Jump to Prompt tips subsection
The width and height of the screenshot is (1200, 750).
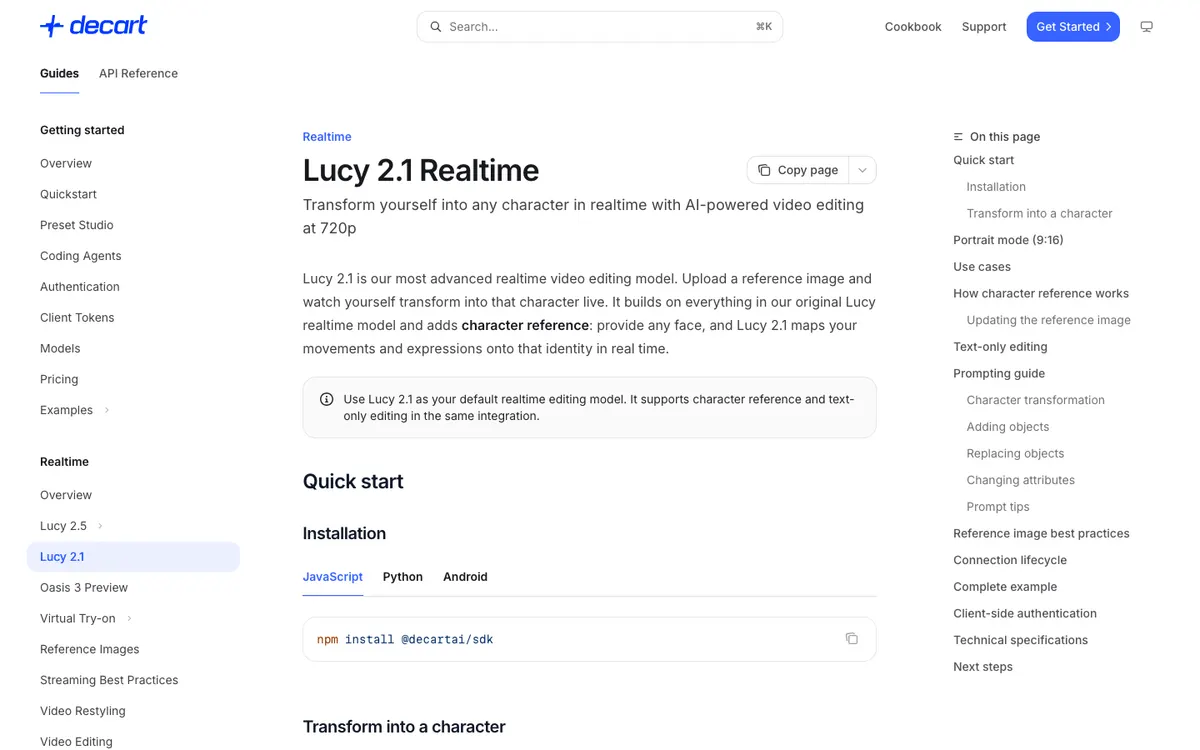click(998, 507)
